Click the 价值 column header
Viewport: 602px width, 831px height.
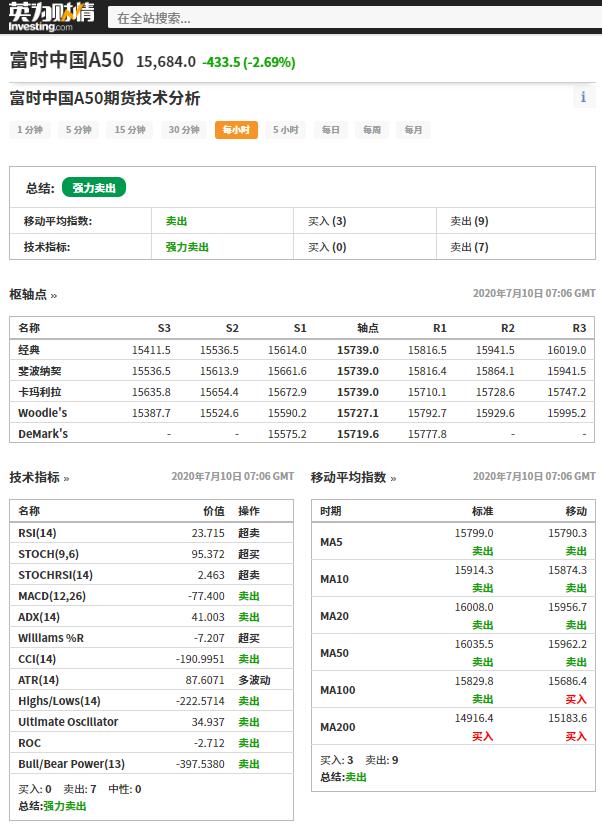[x=214, y=511]
